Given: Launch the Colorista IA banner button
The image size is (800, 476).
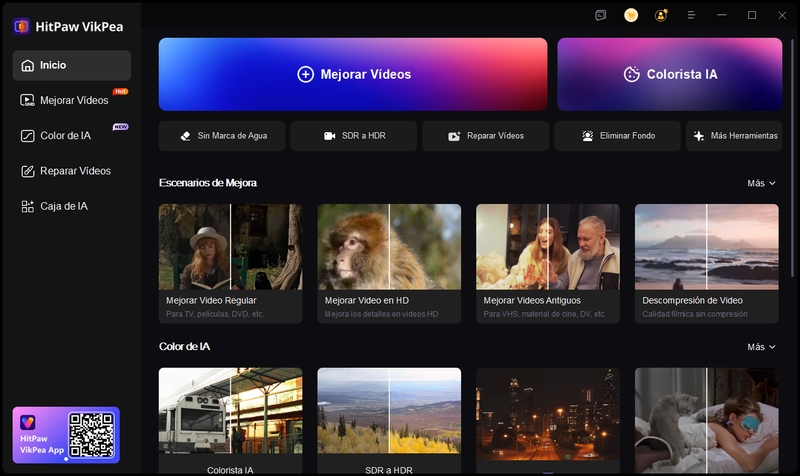Looking at the screenshot, I should coord(669,74).
